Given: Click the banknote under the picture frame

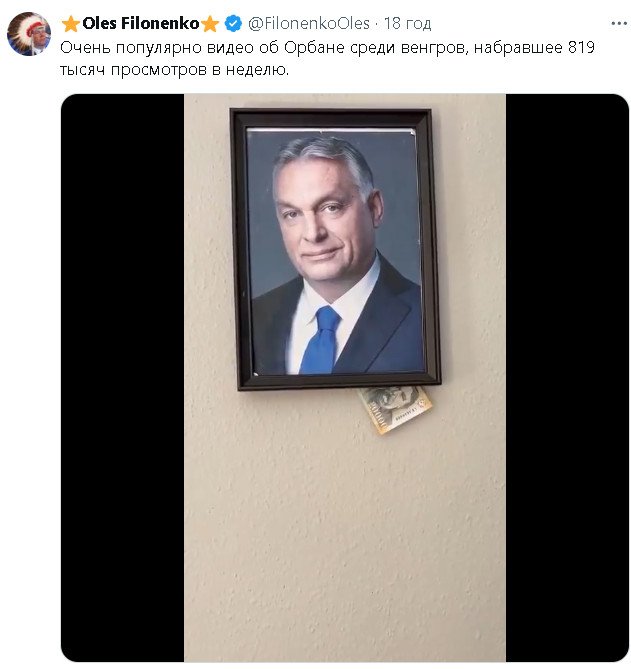Looking at the screenshot, I should [x=395, y=409].
